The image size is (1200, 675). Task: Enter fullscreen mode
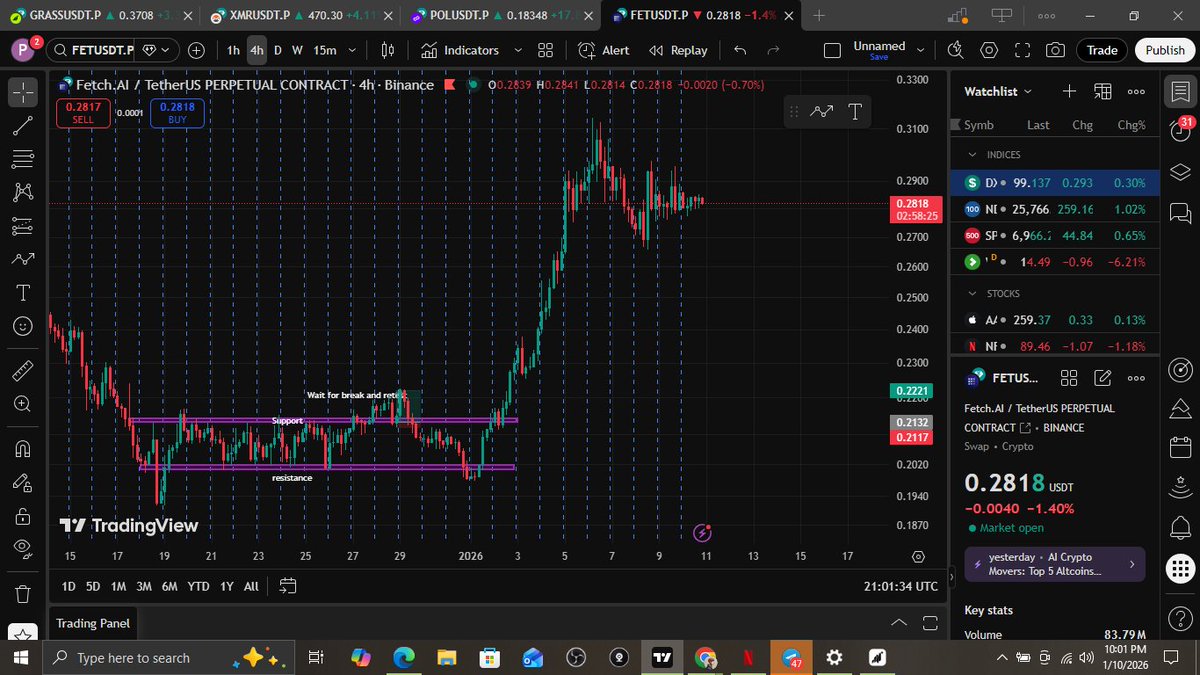click(1022, 50)
